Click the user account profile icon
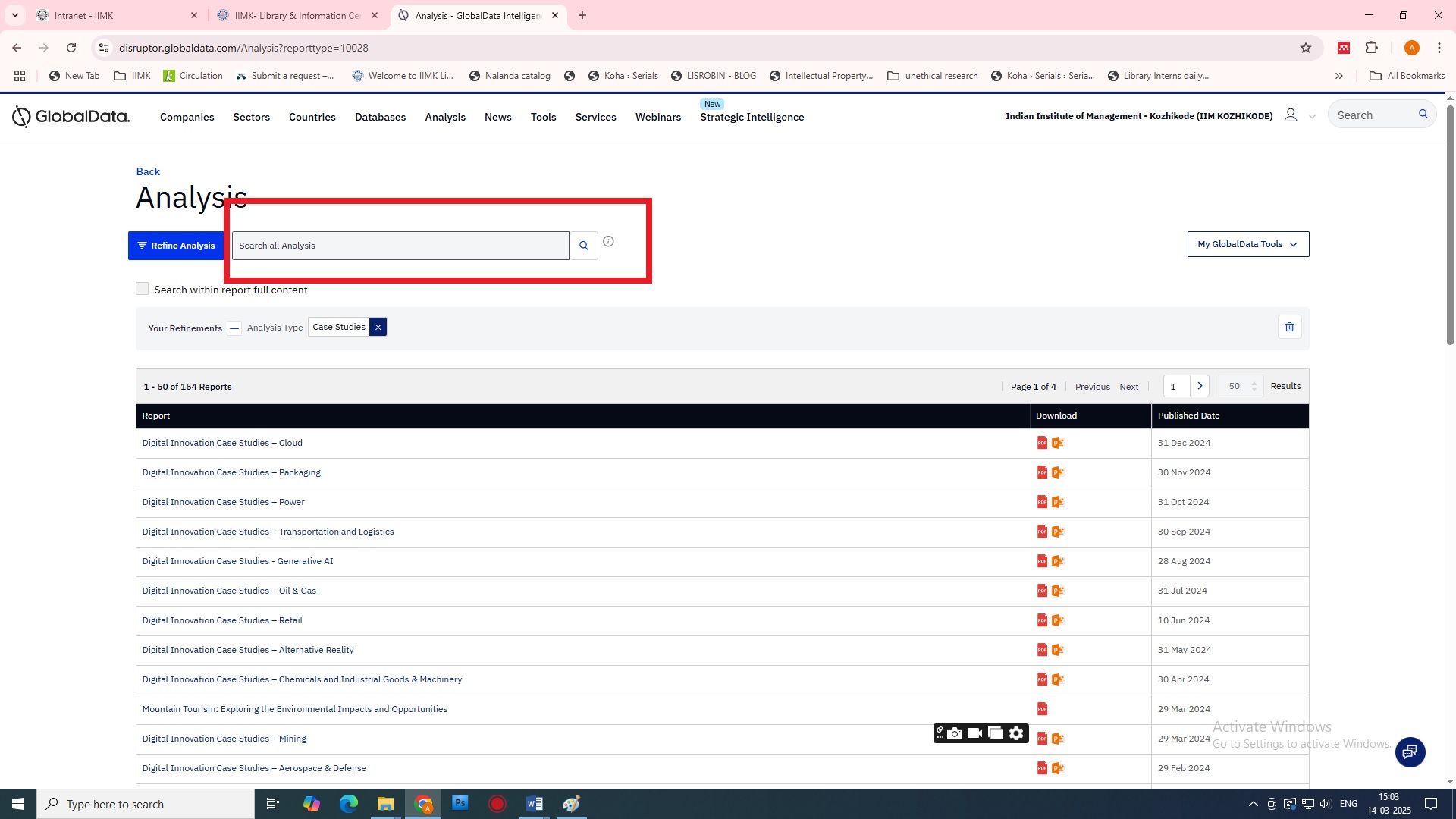 click(1290, 115)
